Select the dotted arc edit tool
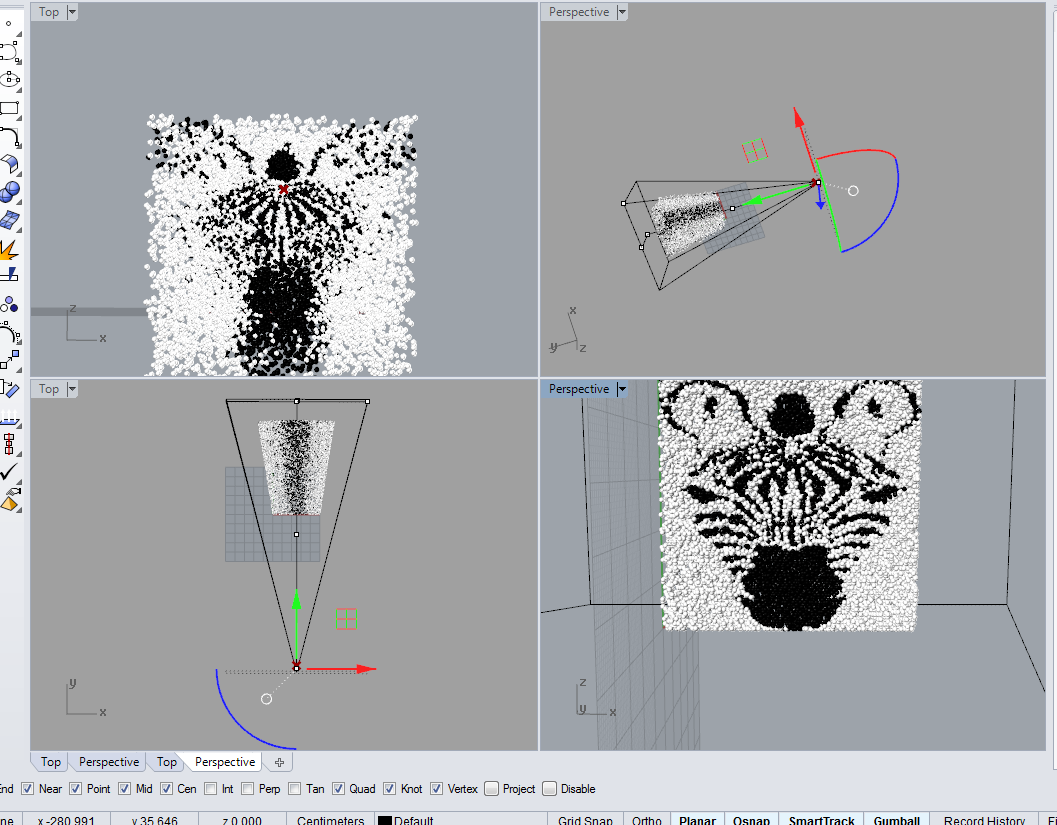 point(9,333)
